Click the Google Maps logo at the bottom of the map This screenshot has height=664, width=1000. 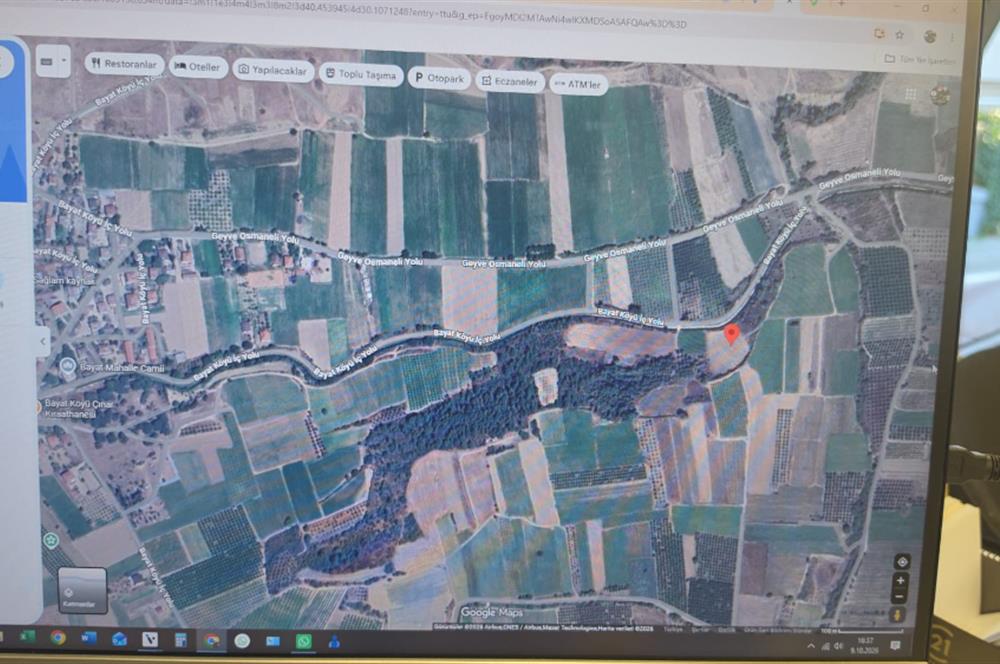[x=491, y=612]
